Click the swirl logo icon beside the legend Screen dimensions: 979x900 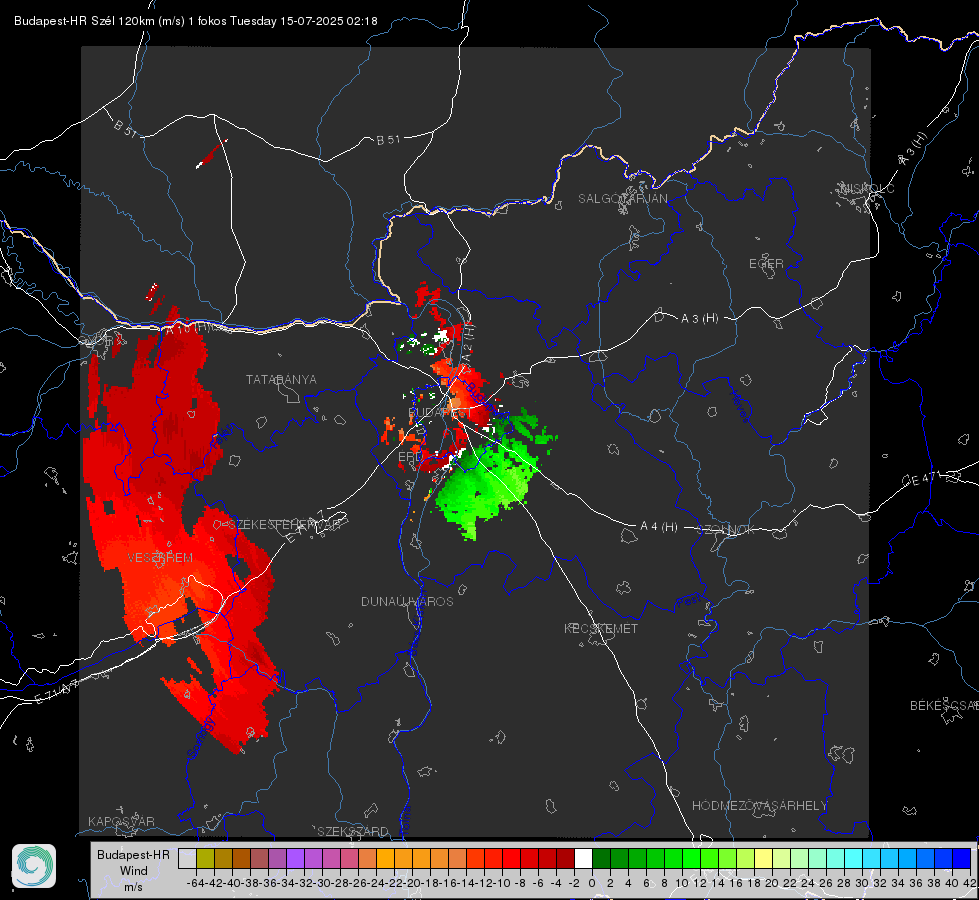pyautogui.click(x=34, y=866)
